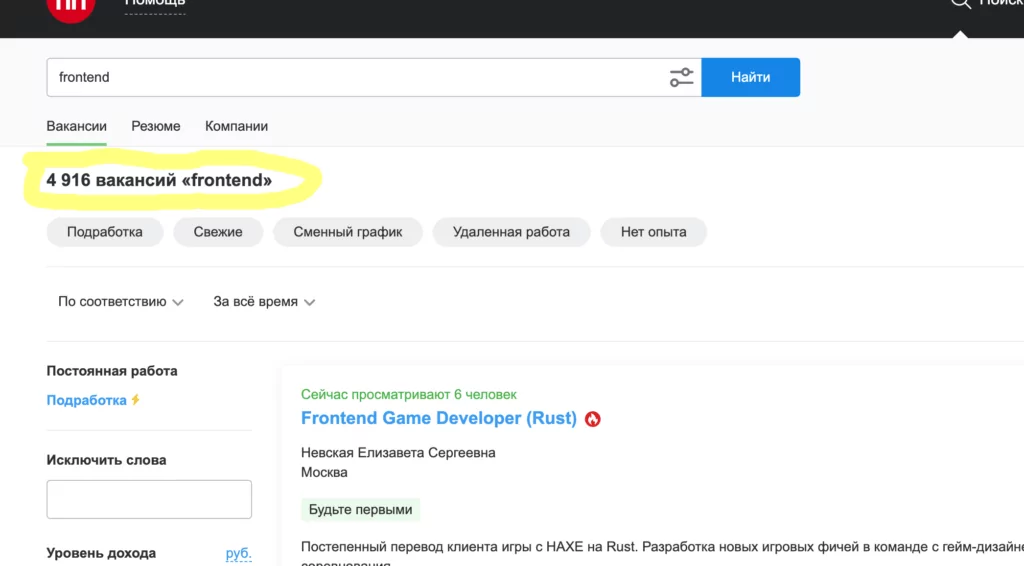Click the Помощь link in the header

[x=155, y=4]
